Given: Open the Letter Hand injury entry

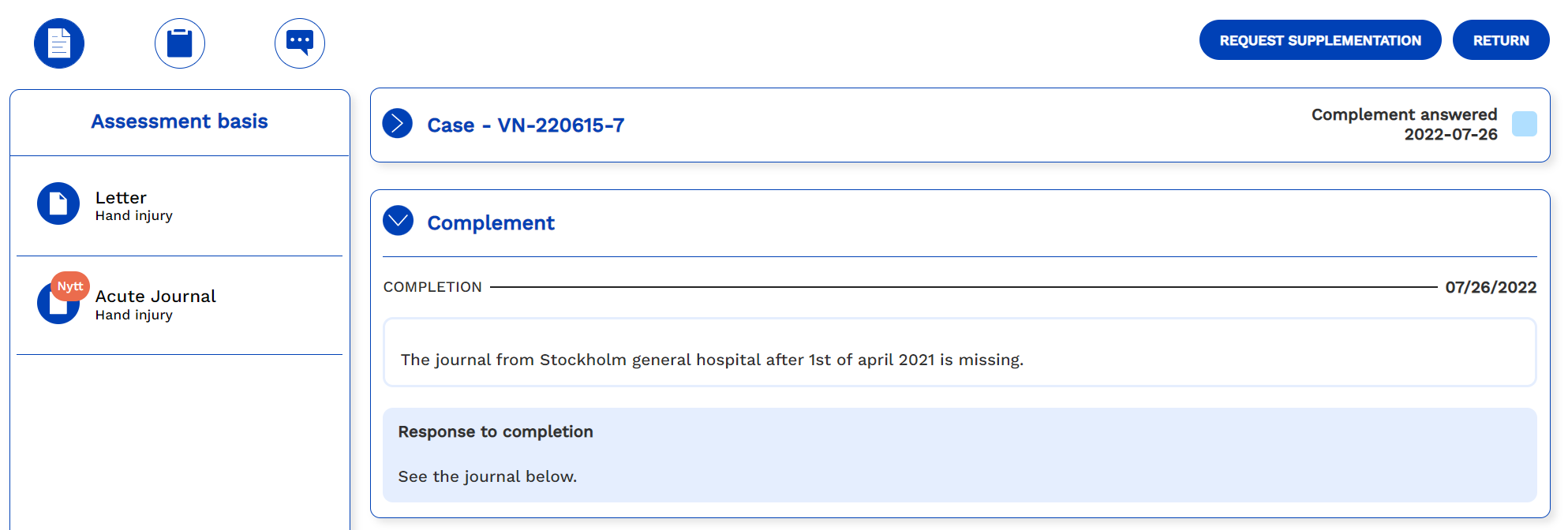Looking at the screenshot, I should 180,206.
